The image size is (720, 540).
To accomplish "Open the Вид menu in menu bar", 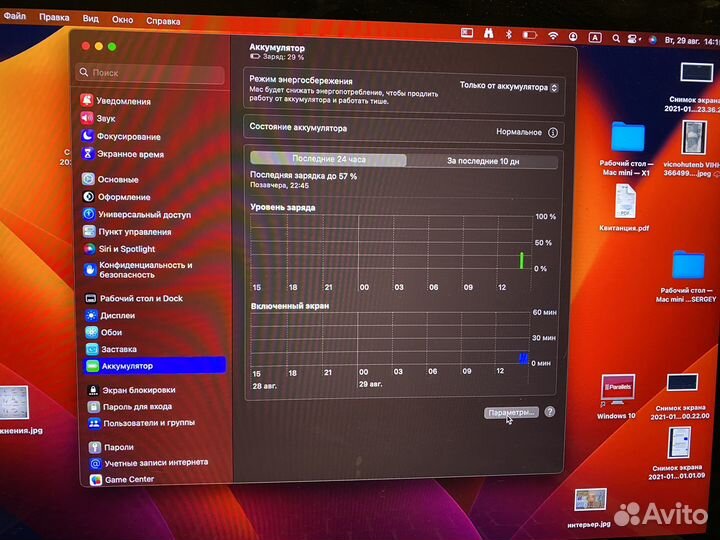I will click(x=90, y=19).
